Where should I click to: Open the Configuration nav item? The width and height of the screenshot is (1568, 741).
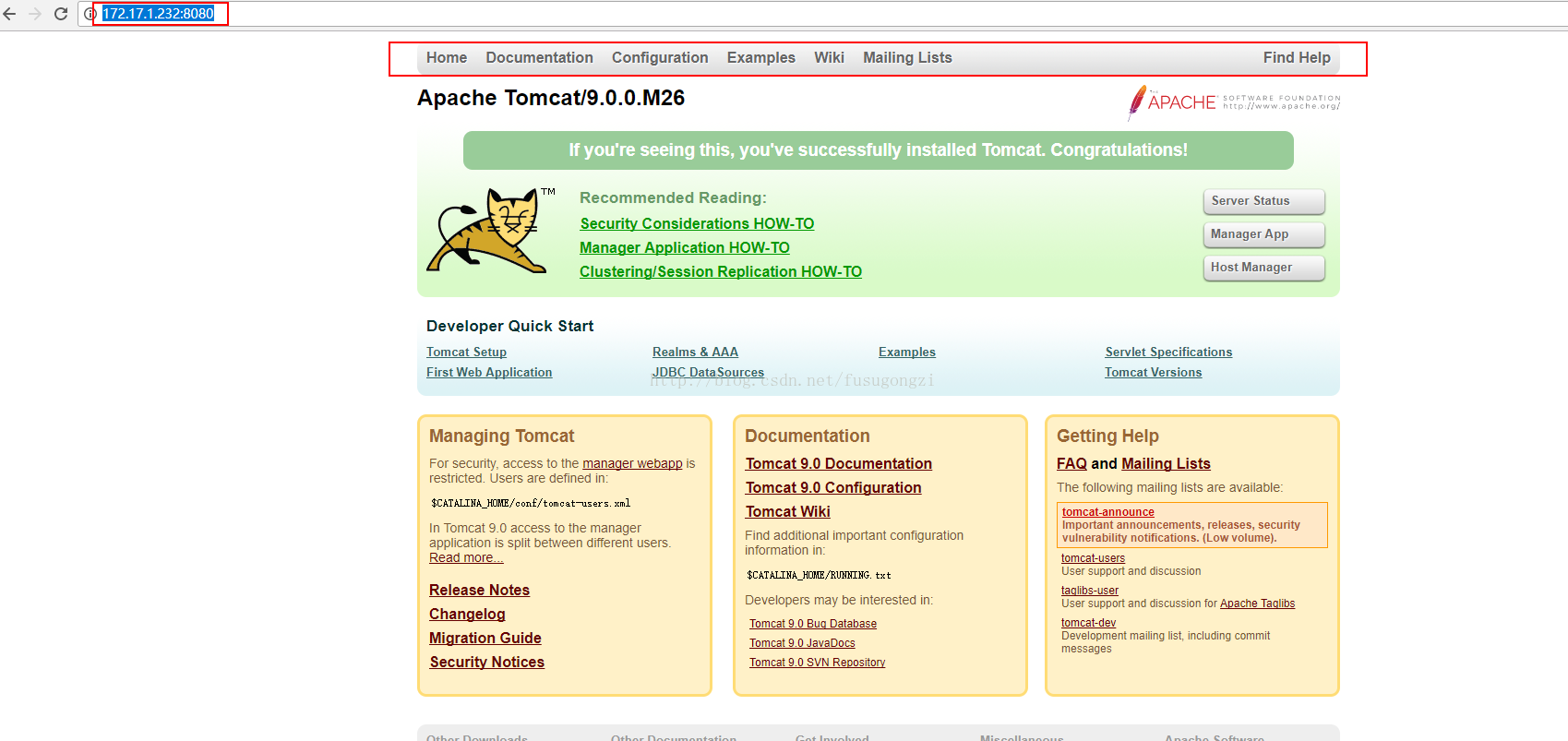[x=660, y=57]
